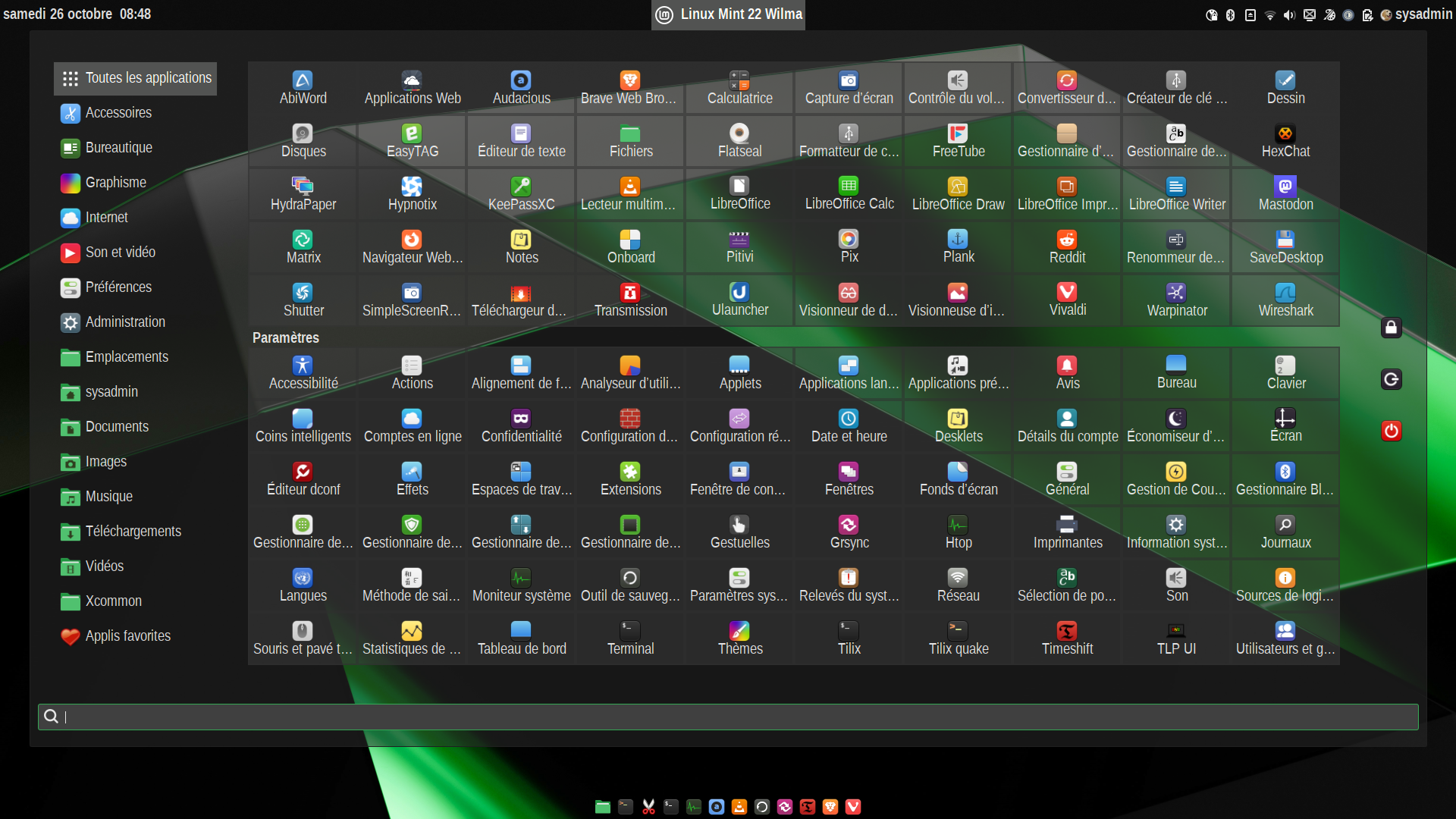Click in the application search field

tap(728, 717)
